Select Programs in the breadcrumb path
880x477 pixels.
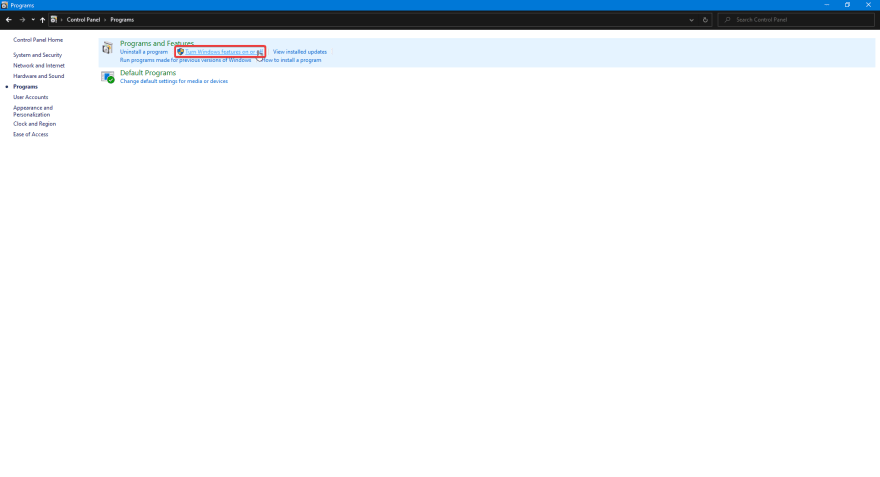[x=122, y=20]
